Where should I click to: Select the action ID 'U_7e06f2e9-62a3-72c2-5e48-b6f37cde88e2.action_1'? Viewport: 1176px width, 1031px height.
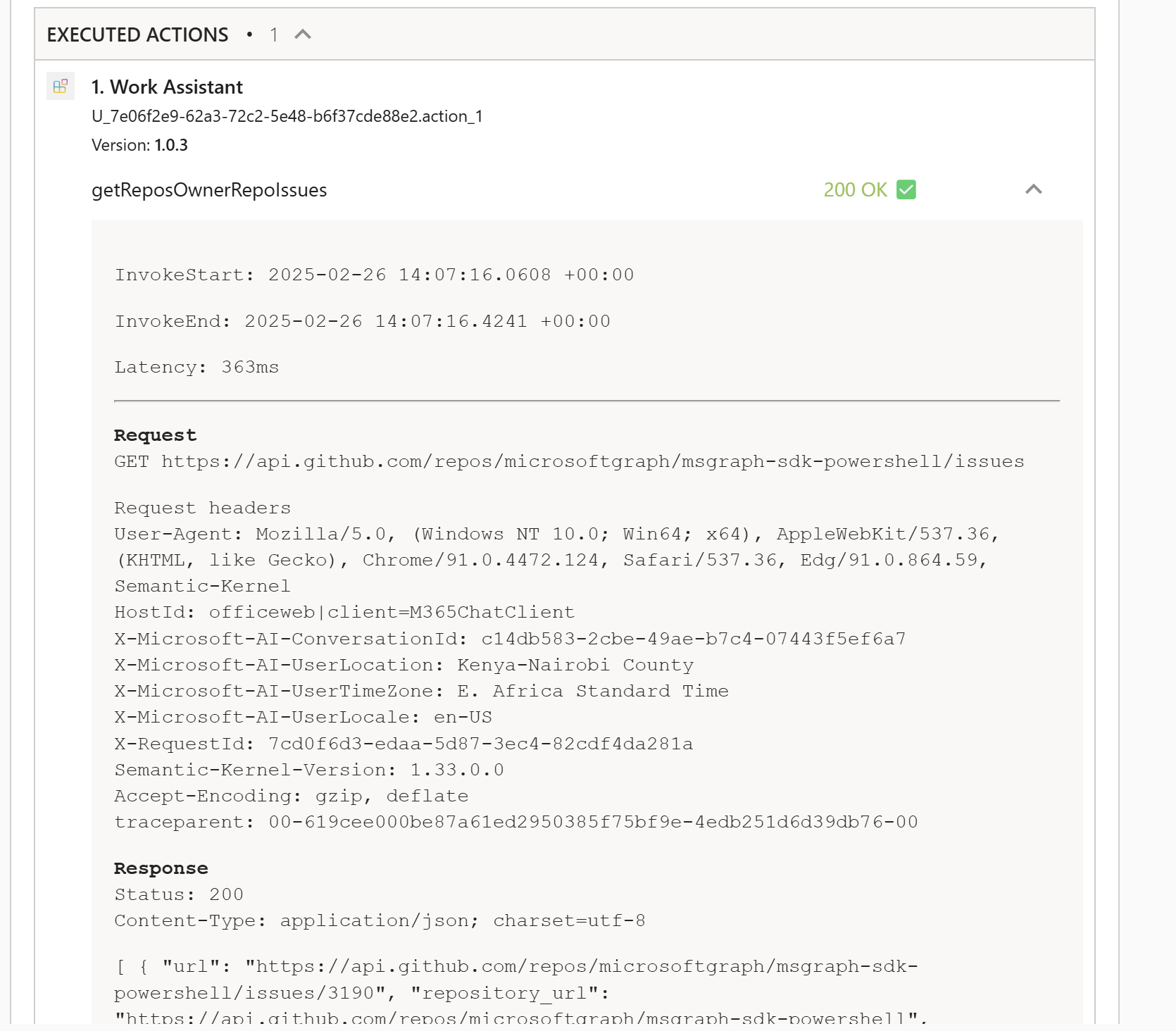point(287,116)
